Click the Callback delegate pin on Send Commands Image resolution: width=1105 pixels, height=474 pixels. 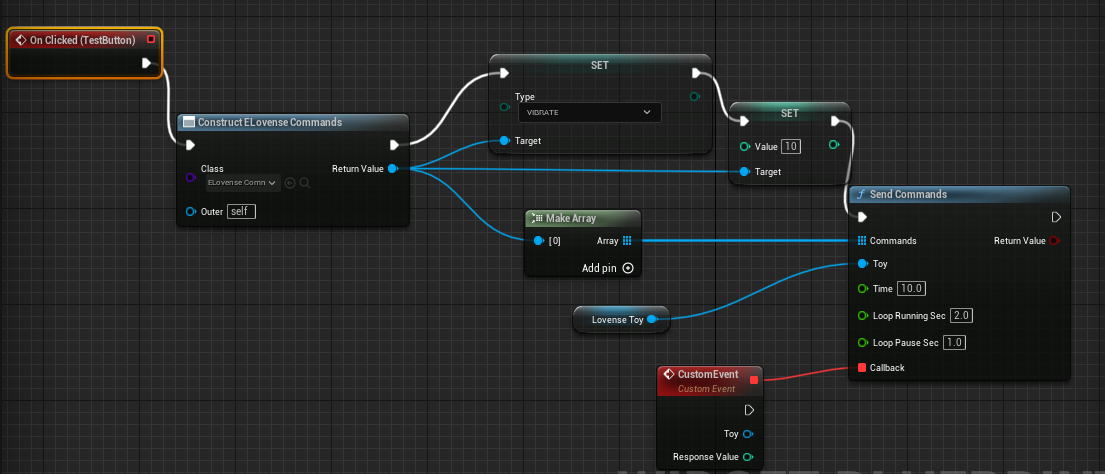coord(862,368)
